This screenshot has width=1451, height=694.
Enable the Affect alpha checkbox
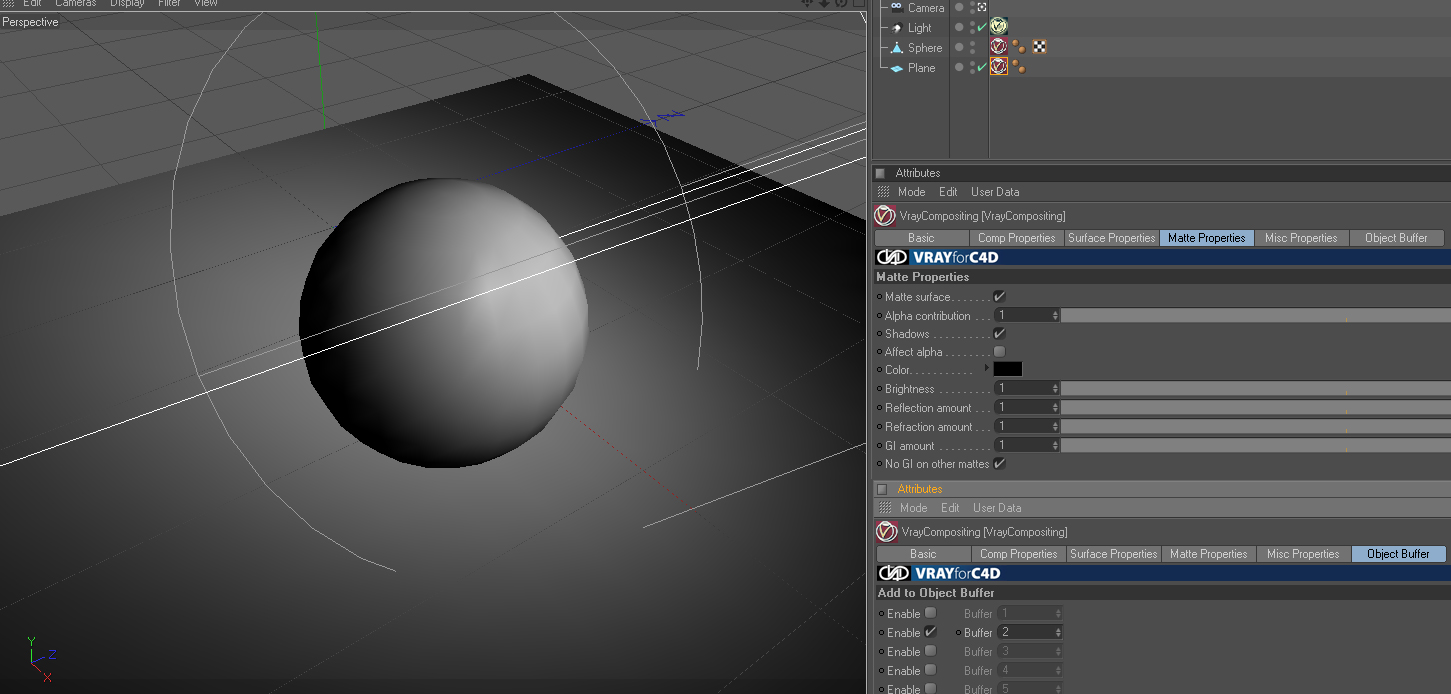coord(999,352)
